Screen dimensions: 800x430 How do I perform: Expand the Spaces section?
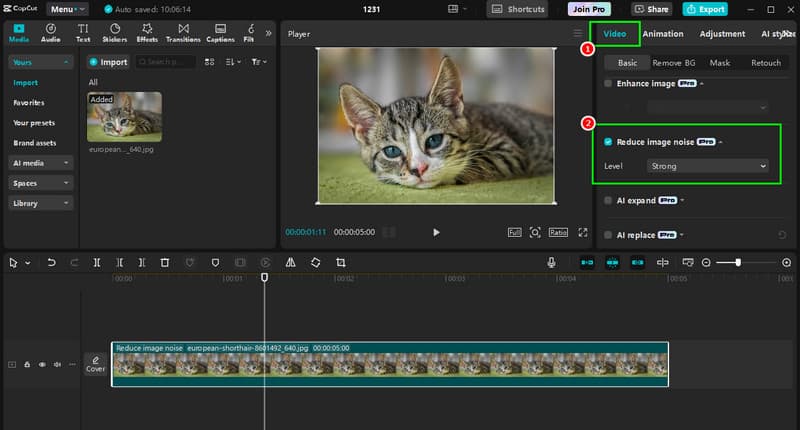point(40,183)
